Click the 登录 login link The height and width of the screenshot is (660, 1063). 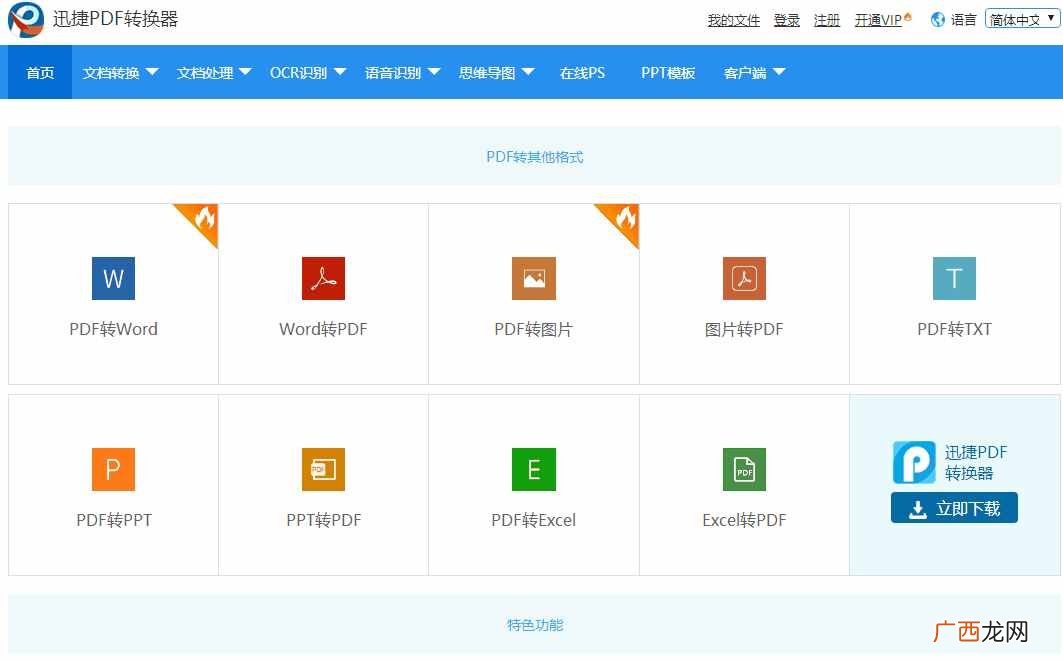coord(786,20)
